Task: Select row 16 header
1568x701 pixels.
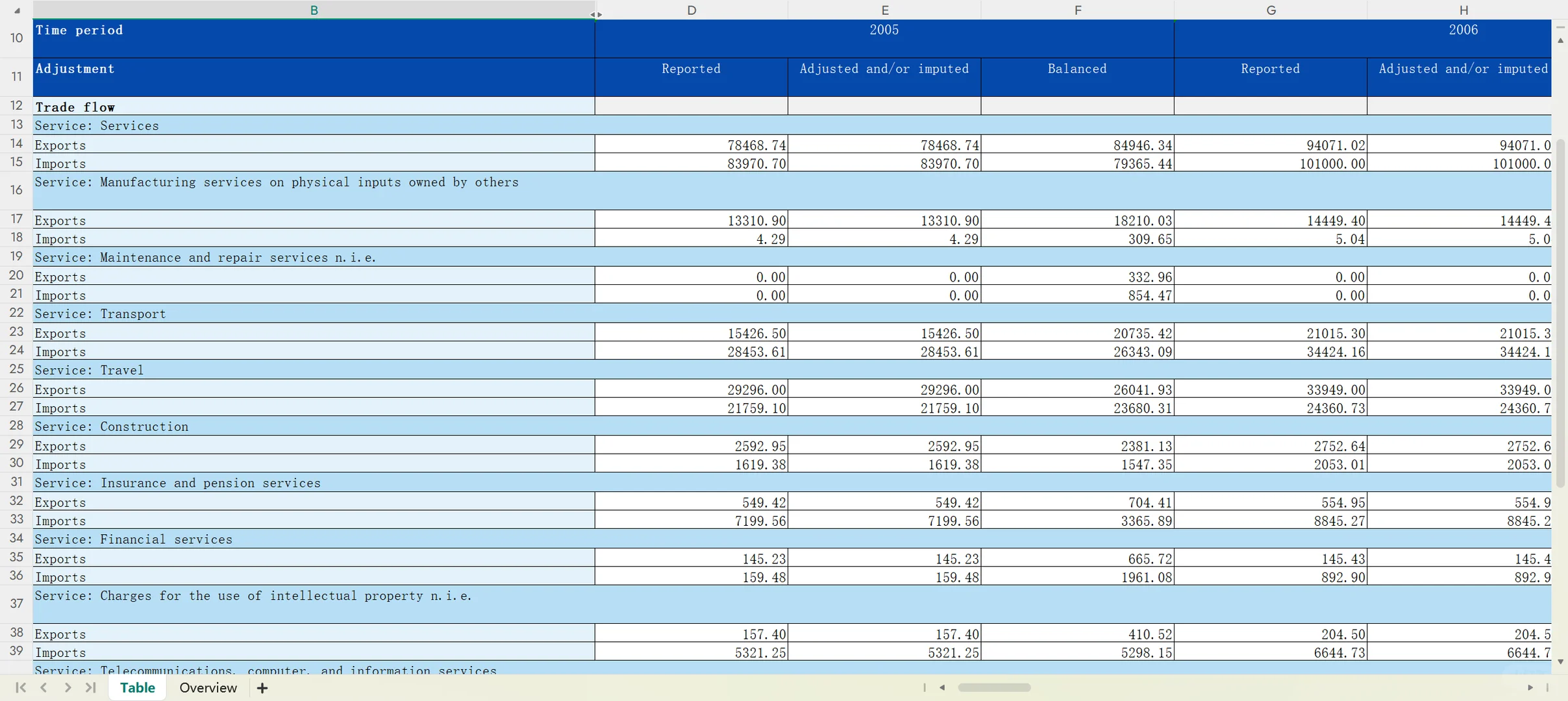Action: (x=16, y=190)
